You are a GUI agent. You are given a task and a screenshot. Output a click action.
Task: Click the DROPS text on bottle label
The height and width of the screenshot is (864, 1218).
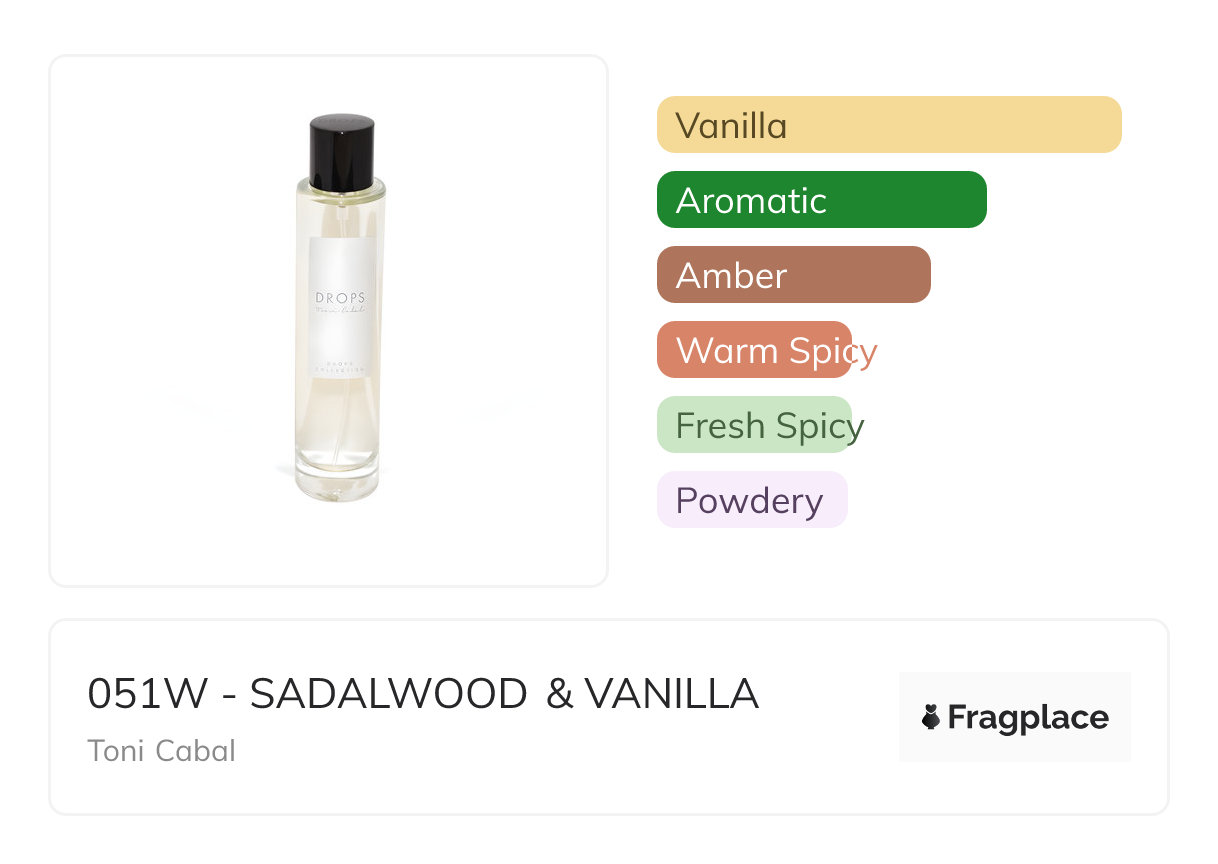point(341,297)
